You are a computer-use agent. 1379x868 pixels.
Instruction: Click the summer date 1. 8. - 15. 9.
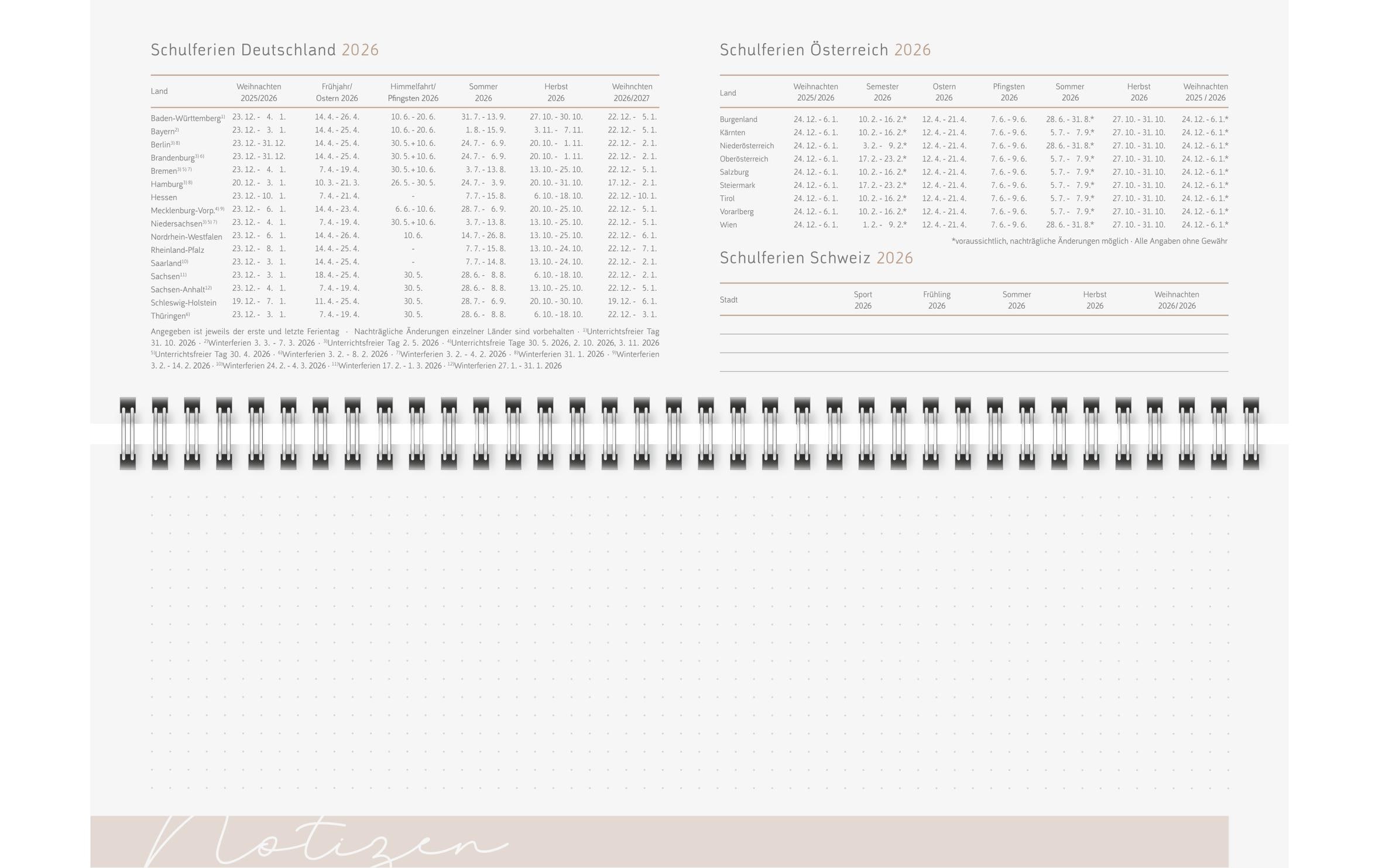(x=485, y=130)
